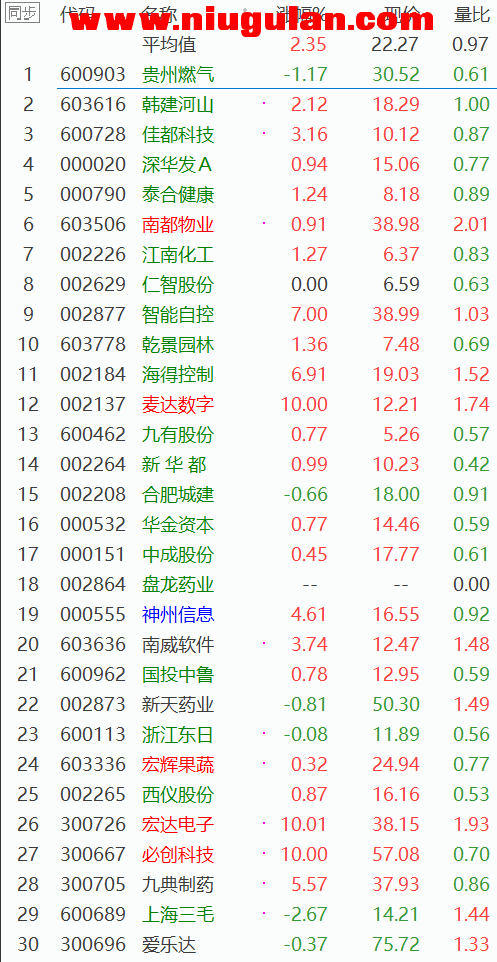Open 南都物业 highlighted in red
This screenshot has height=962, width=497.
point(178,225)
